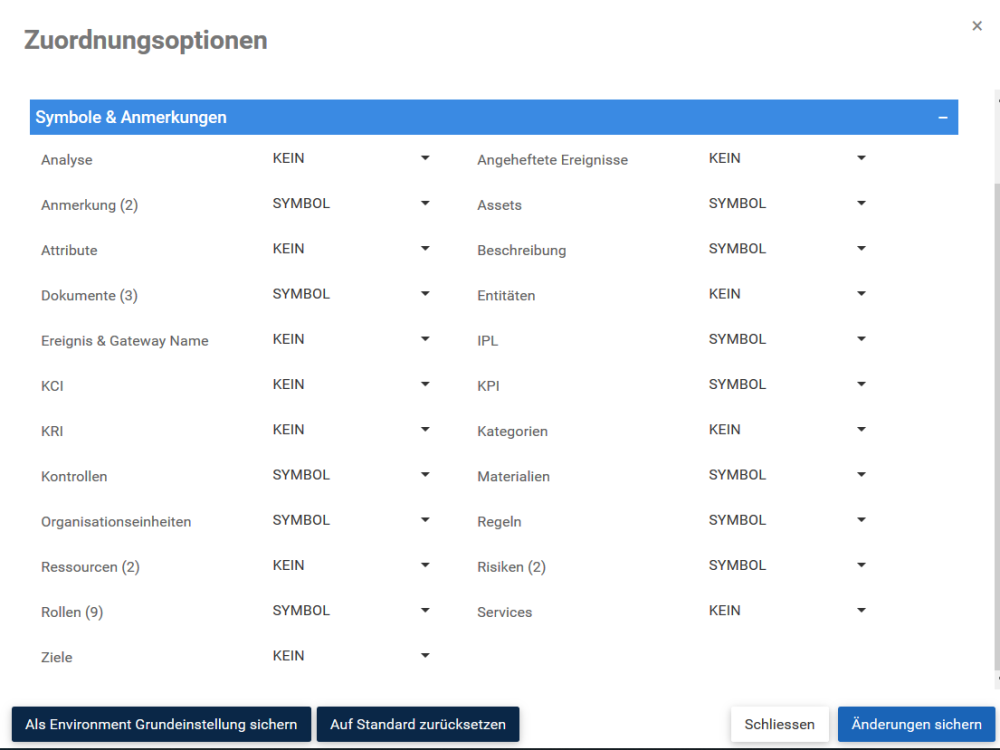This screenshot has height=750, width=1000.
Task: Open the Angeheftete Ereignisse dropdown
Action: 787,158
